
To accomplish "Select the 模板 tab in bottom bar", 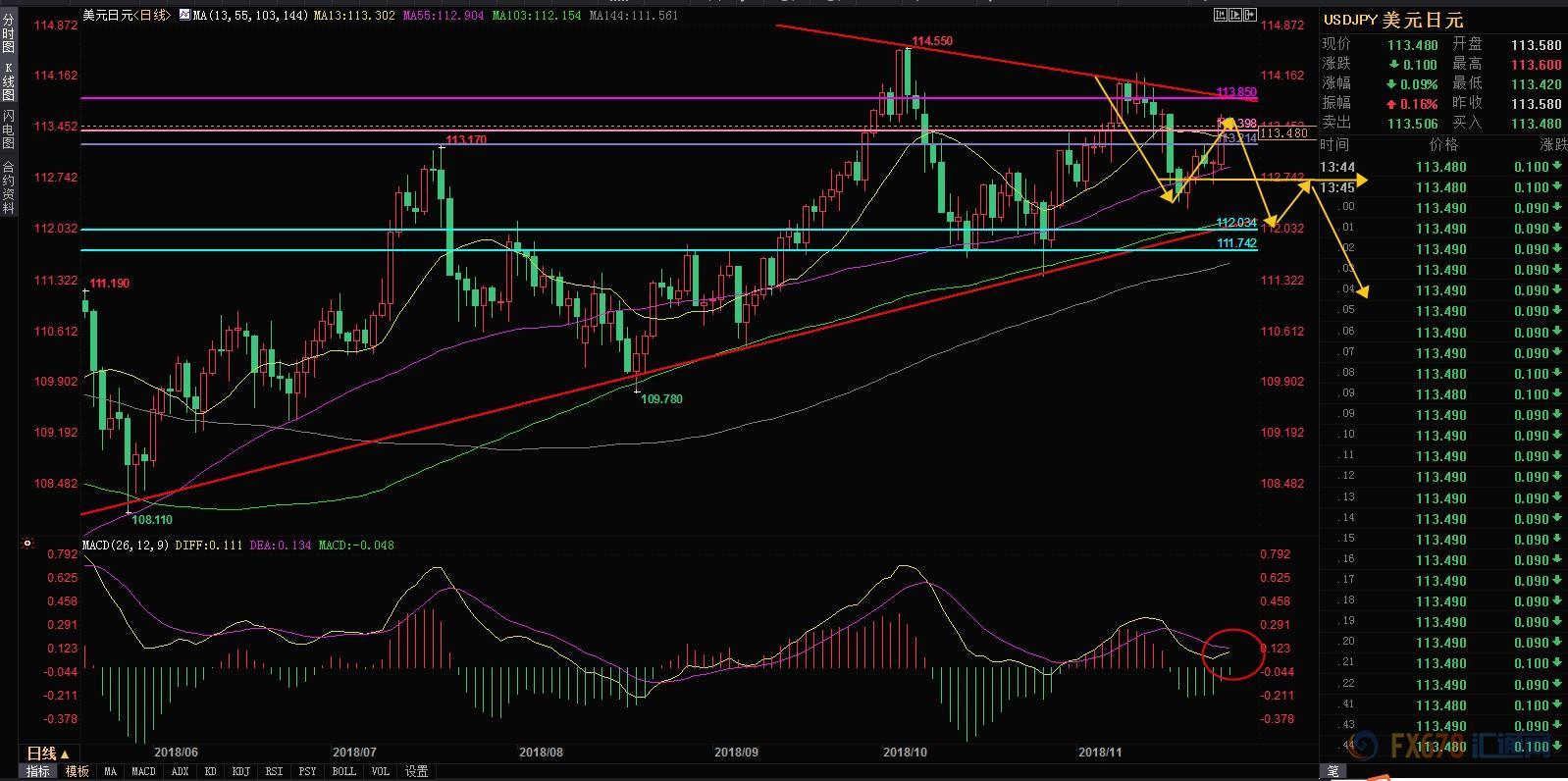I will (x=78, y=771).
